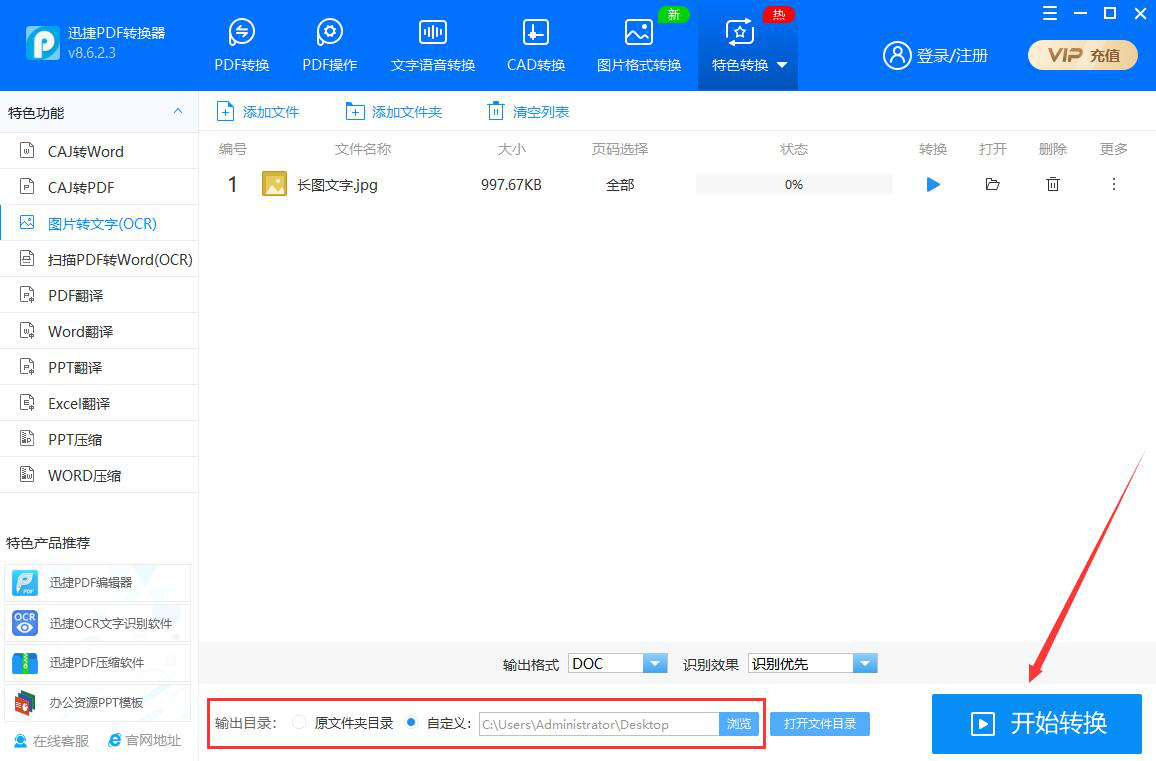Click the 添加文件夹 folder icon
This screenshot has width=1156, height=761.
355,112
